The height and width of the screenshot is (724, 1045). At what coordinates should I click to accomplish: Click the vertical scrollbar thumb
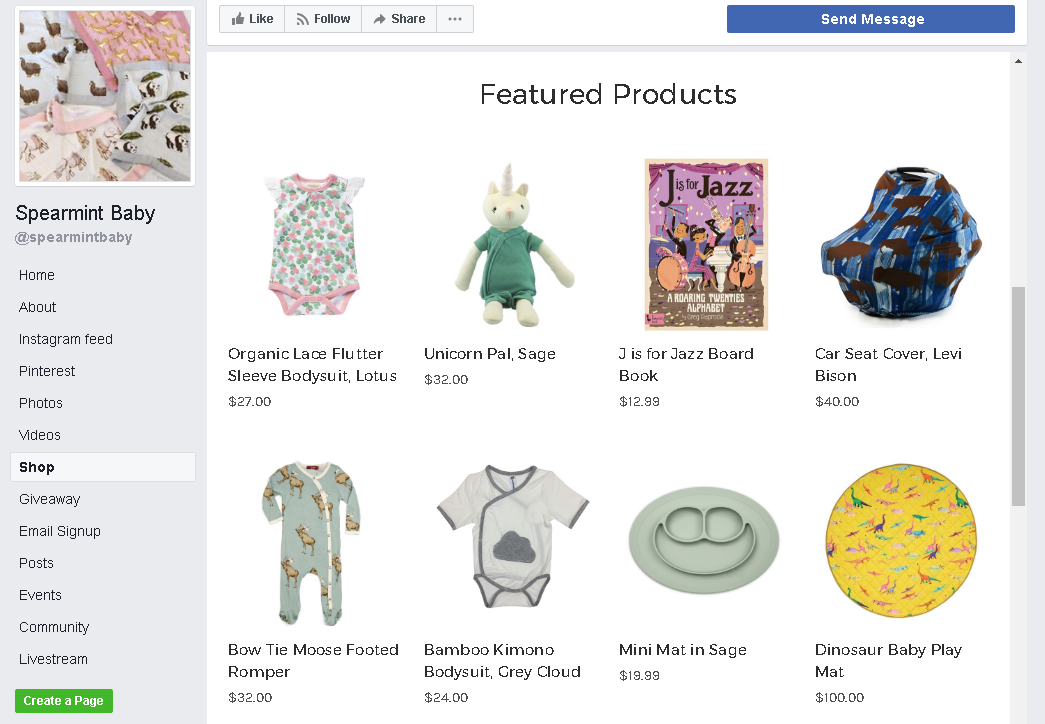click(1018, 397)
